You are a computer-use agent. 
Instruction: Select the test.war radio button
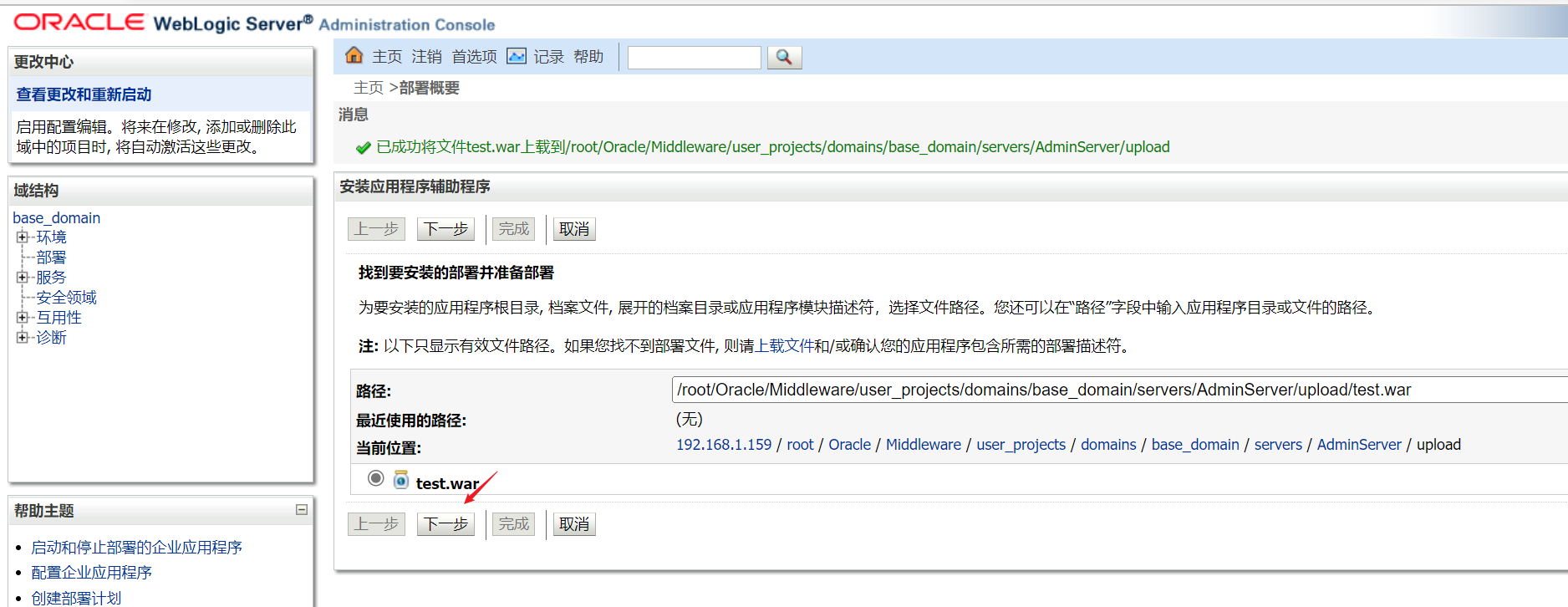[376, 478]
